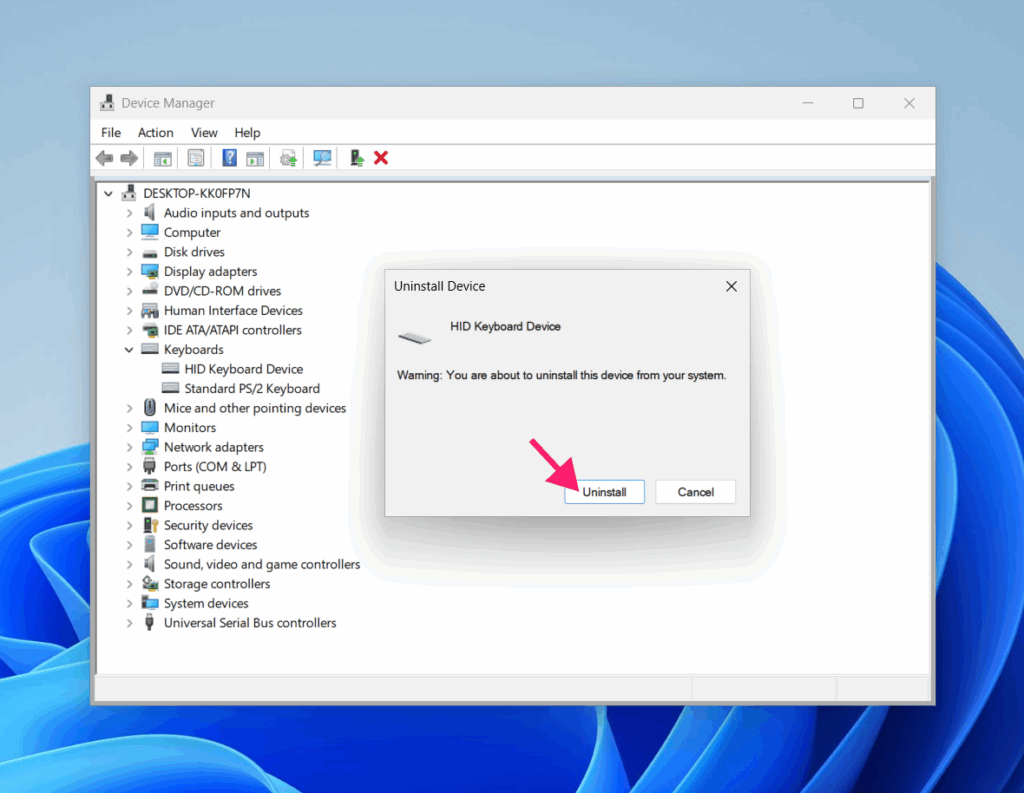Click the Software devices category icon

(x=150, y=544)
